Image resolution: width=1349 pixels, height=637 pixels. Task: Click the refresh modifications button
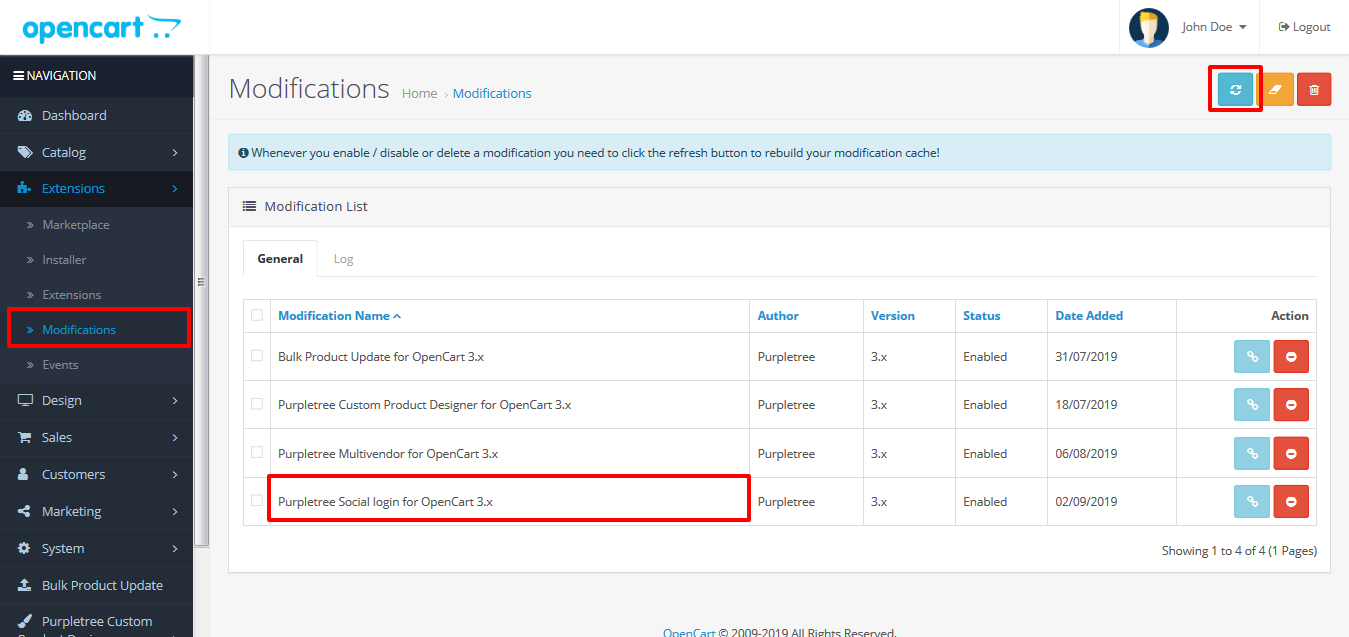[x=1235, y=89]
